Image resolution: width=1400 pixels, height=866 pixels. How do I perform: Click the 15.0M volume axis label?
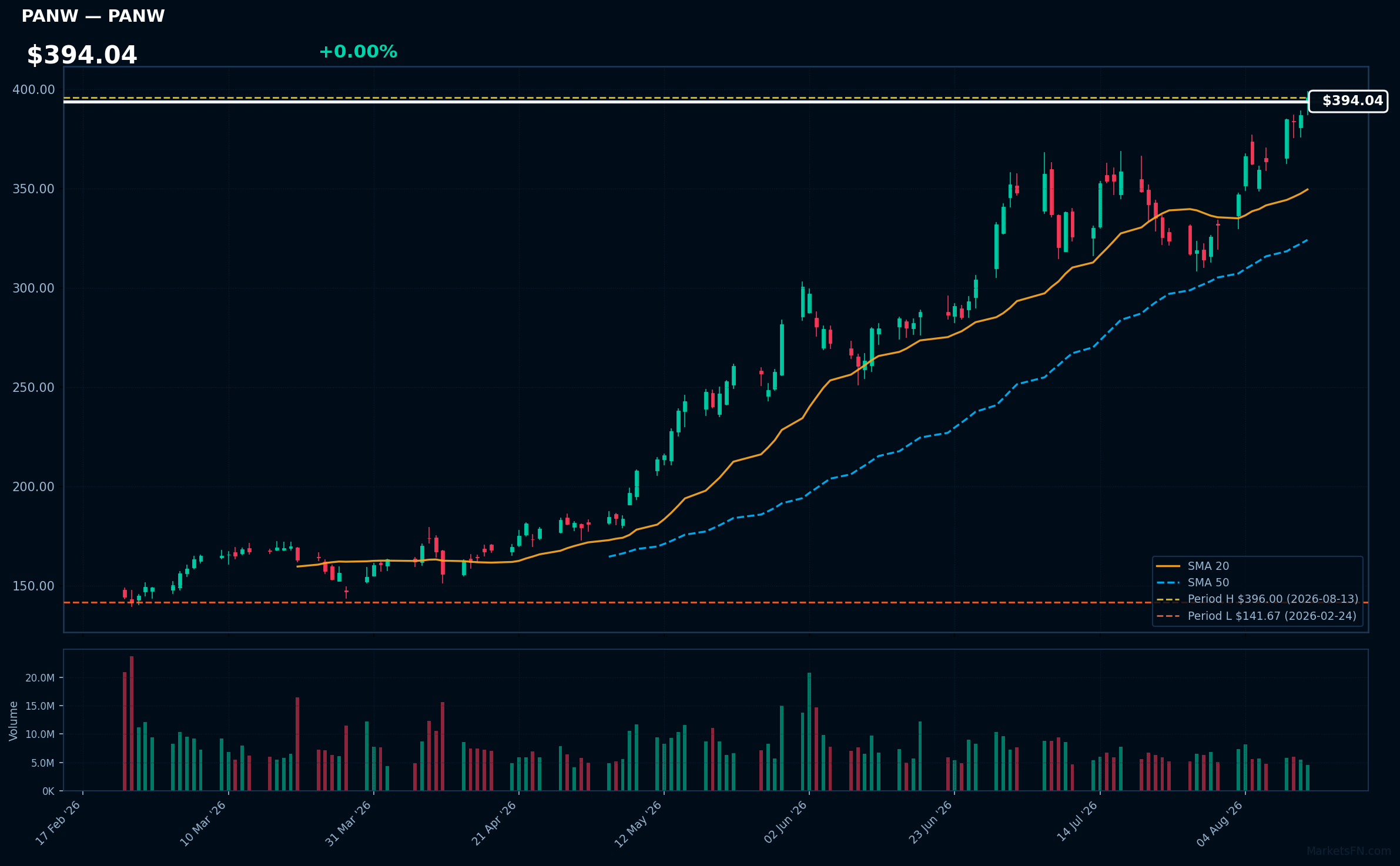pos(40,706)
